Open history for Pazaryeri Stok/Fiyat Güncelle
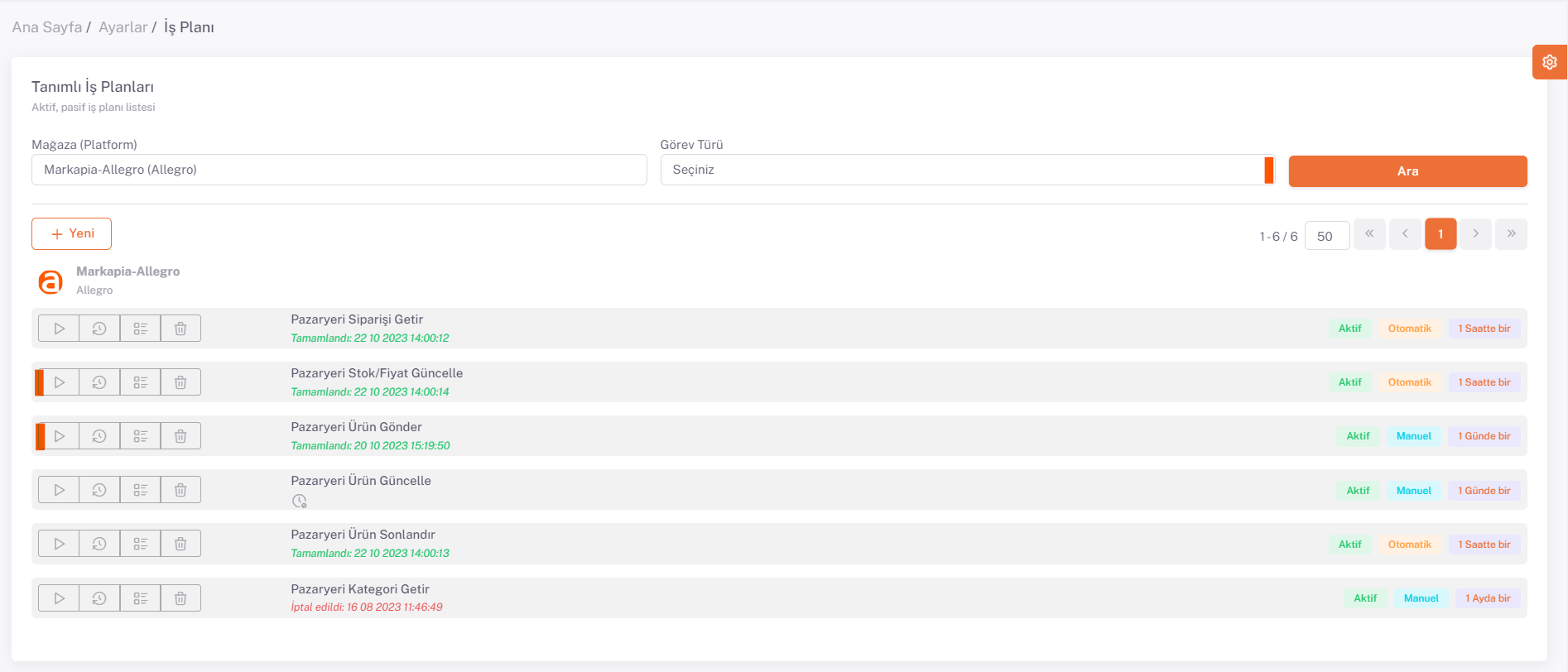The image size is (1568, 672). point(99,382)
